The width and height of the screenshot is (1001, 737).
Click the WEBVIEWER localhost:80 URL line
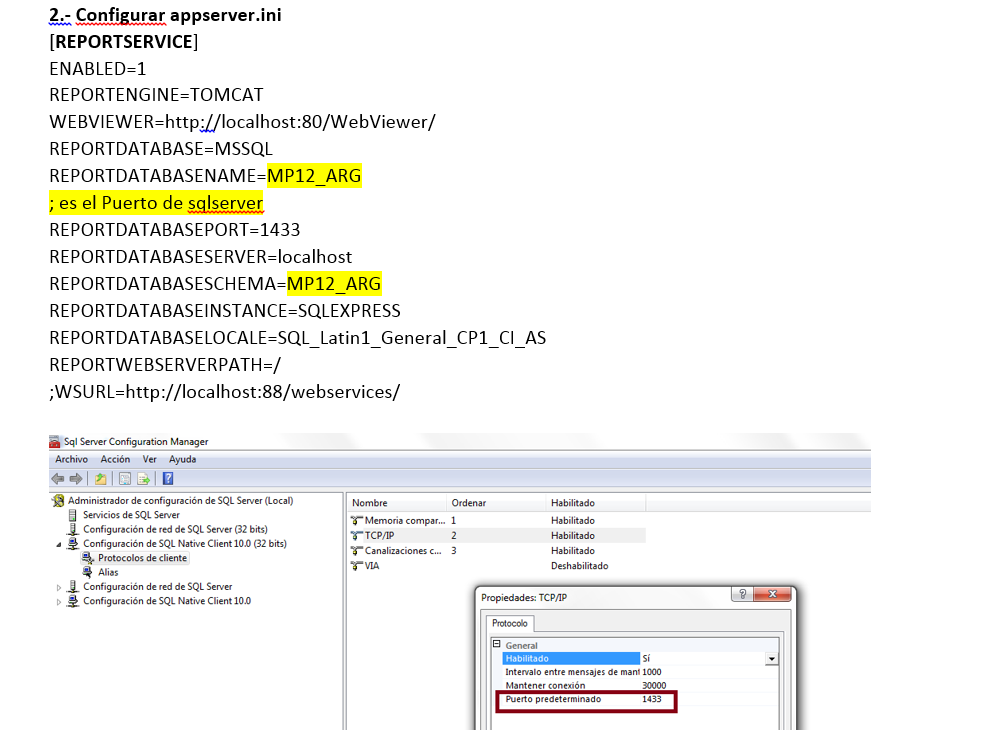click(x=243, y=122)
